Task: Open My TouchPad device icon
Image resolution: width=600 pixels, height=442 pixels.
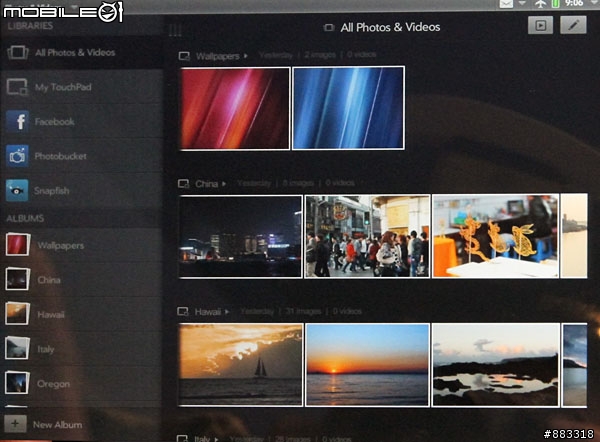Action: pyautogui.click(x=17, y=87)
